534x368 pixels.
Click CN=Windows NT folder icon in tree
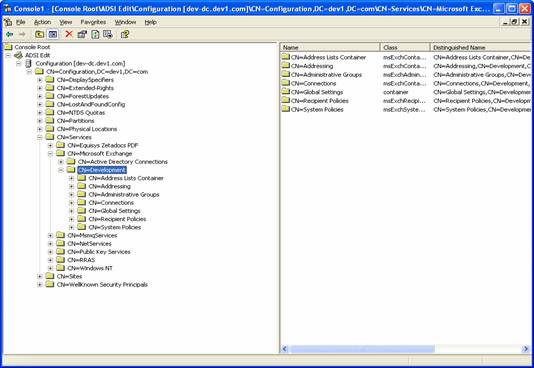(x=60, y=268)
